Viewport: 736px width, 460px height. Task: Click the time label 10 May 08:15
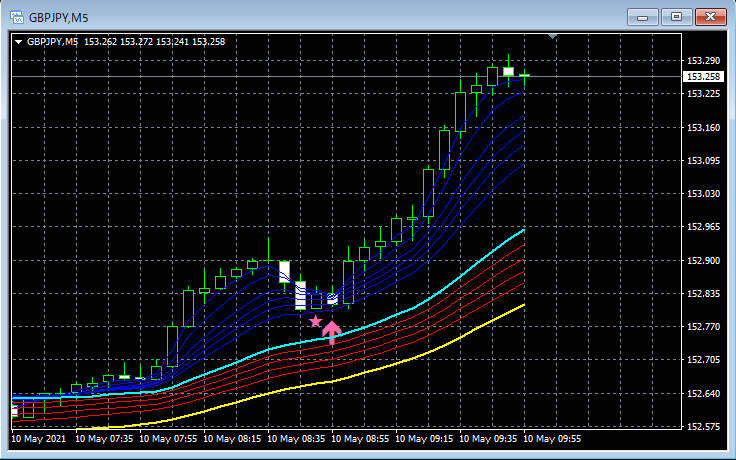(x=232, y=439)
